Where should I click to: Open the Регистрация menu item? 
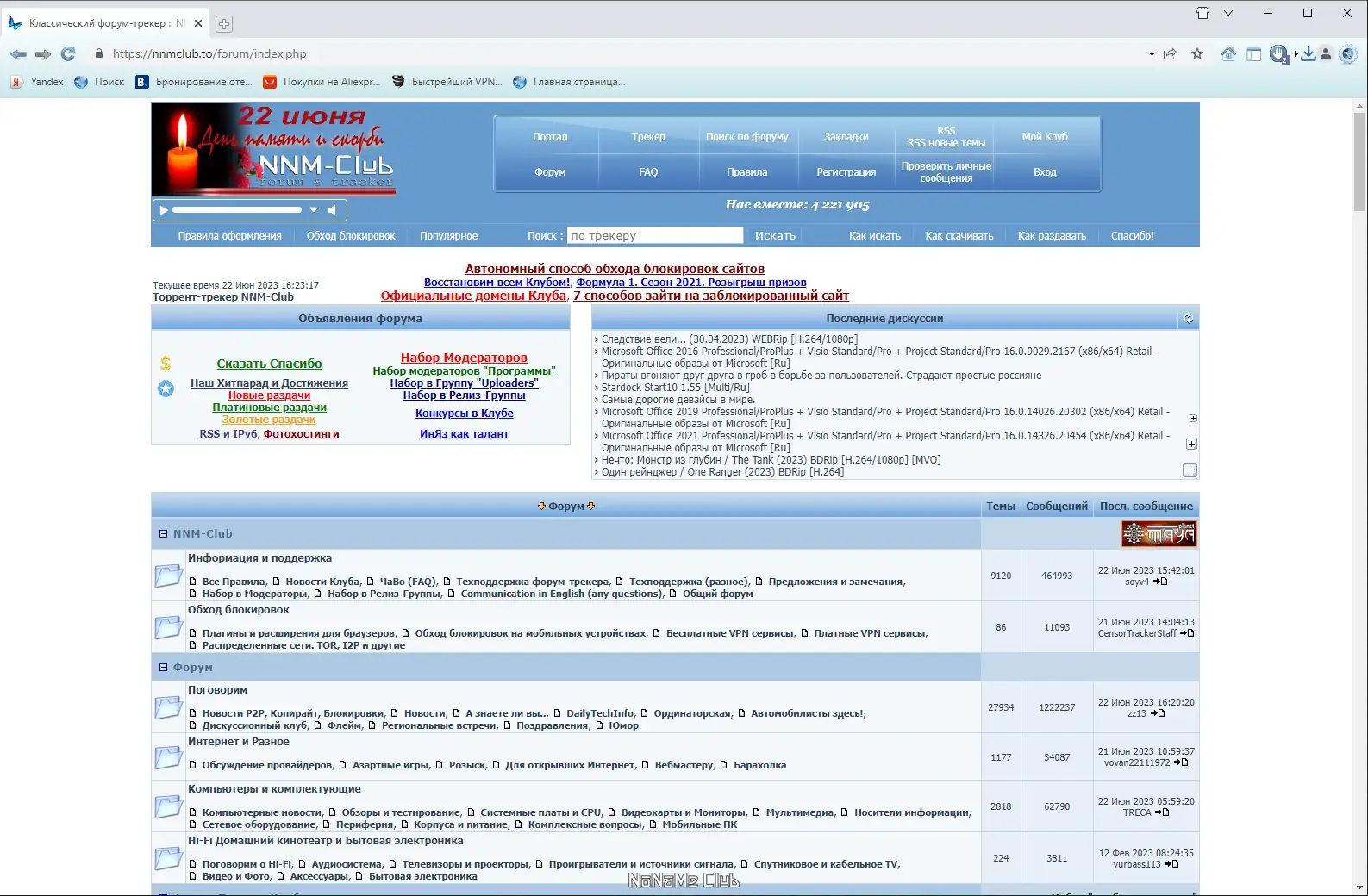(846, 171)
